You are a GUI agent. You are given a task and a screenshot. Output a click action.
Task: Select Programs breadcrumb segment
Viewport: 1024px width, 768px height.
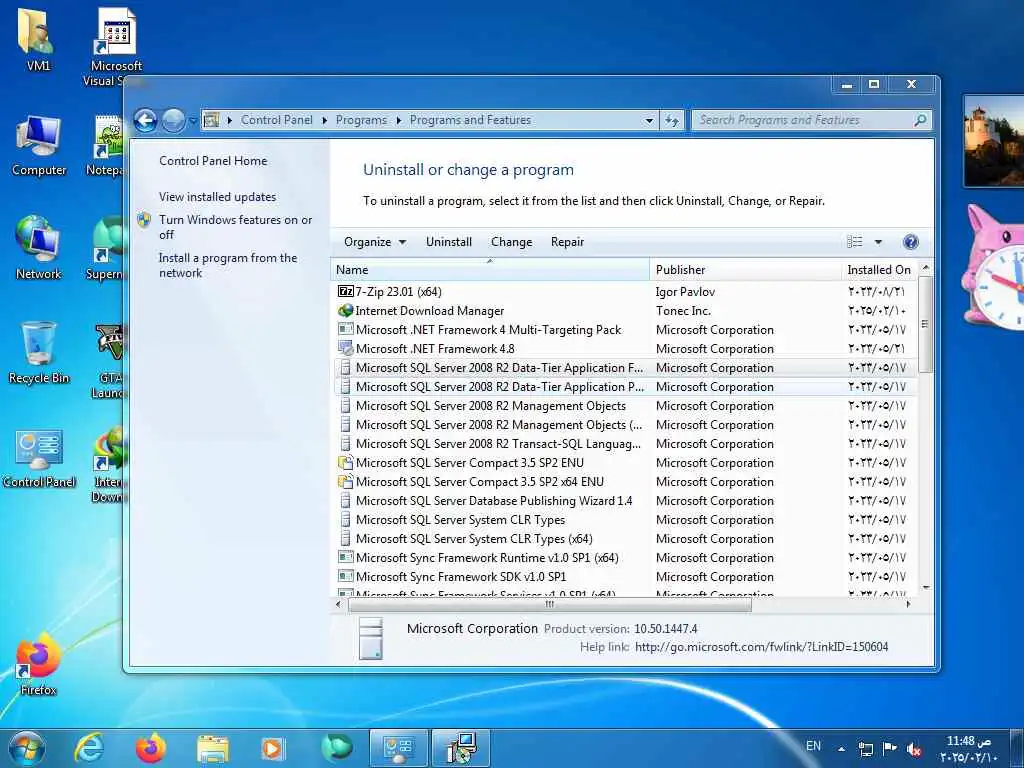pyautogui.click(x=361, y=120)
